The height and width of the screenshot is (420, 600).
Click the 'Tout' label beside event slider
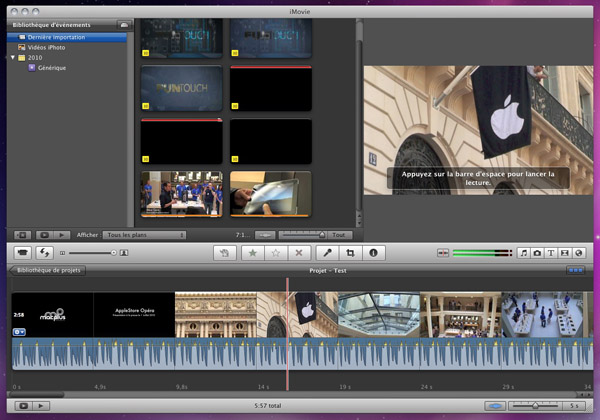click(x=339, y=235)
